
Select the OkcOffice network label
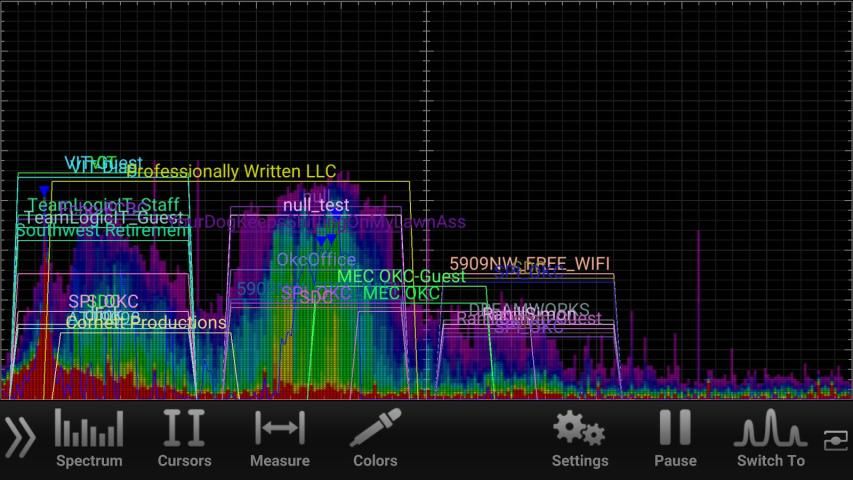point(316,260)
